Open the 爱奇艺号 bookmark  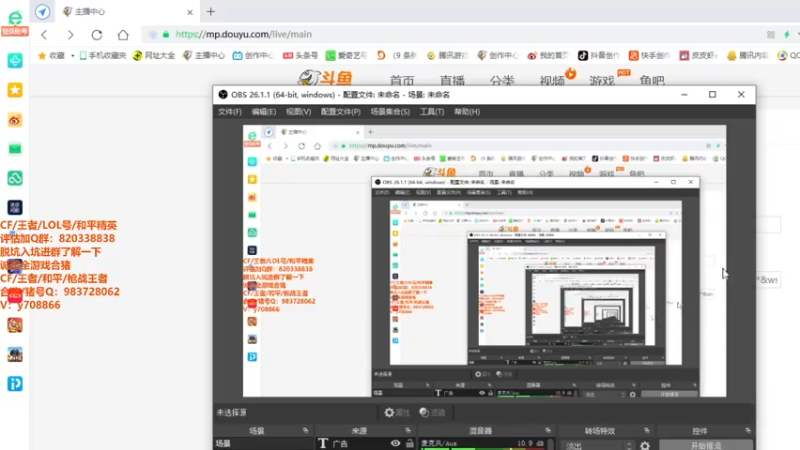pyautogui.click(x=346, y=56)
